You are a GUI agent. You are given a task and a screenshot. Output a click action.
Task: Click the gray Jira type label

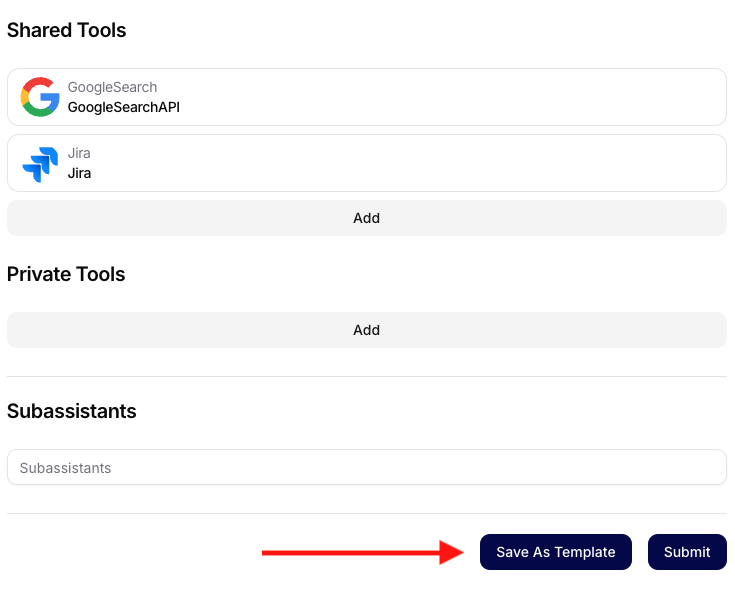(79, 153)
